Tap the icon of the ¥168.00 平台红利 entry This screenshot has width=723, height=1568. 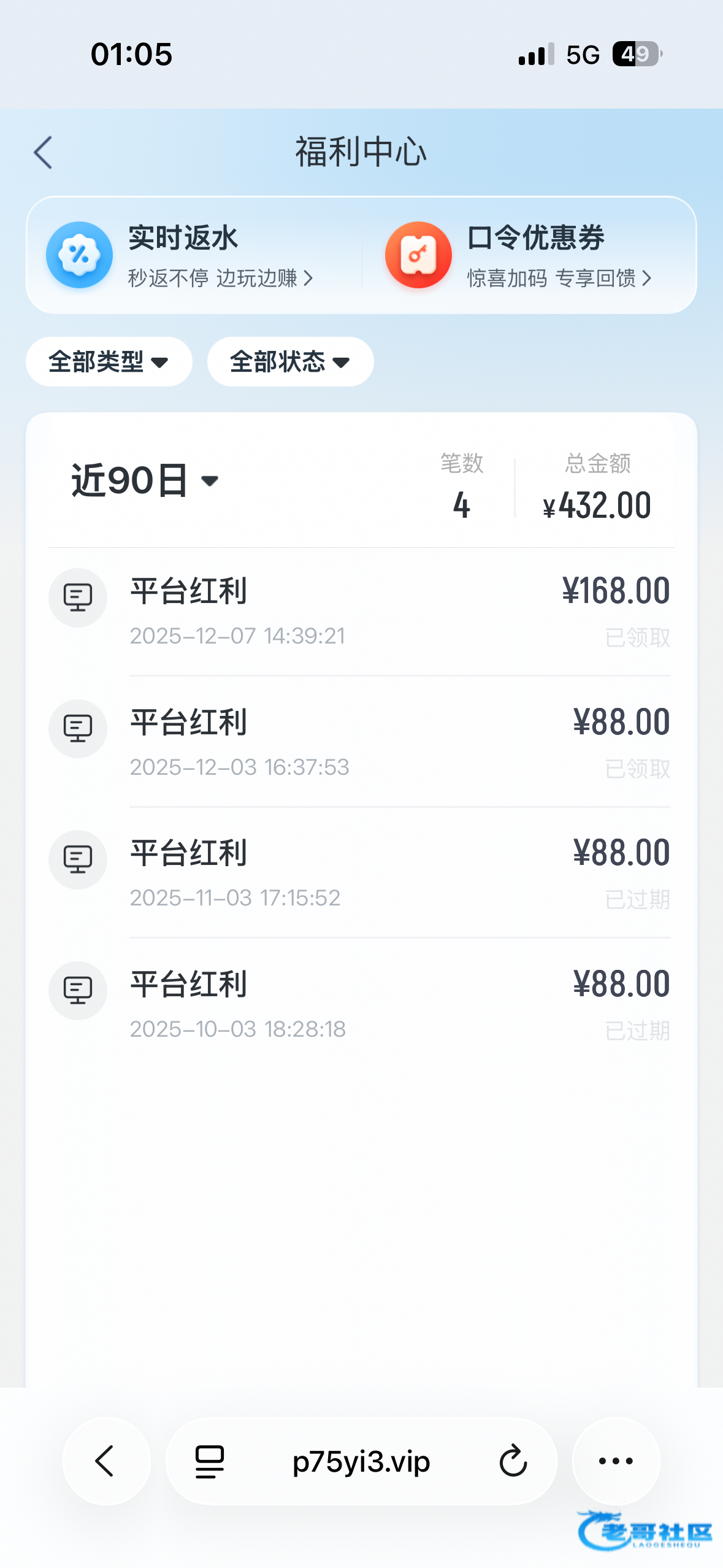coord(78,598)
